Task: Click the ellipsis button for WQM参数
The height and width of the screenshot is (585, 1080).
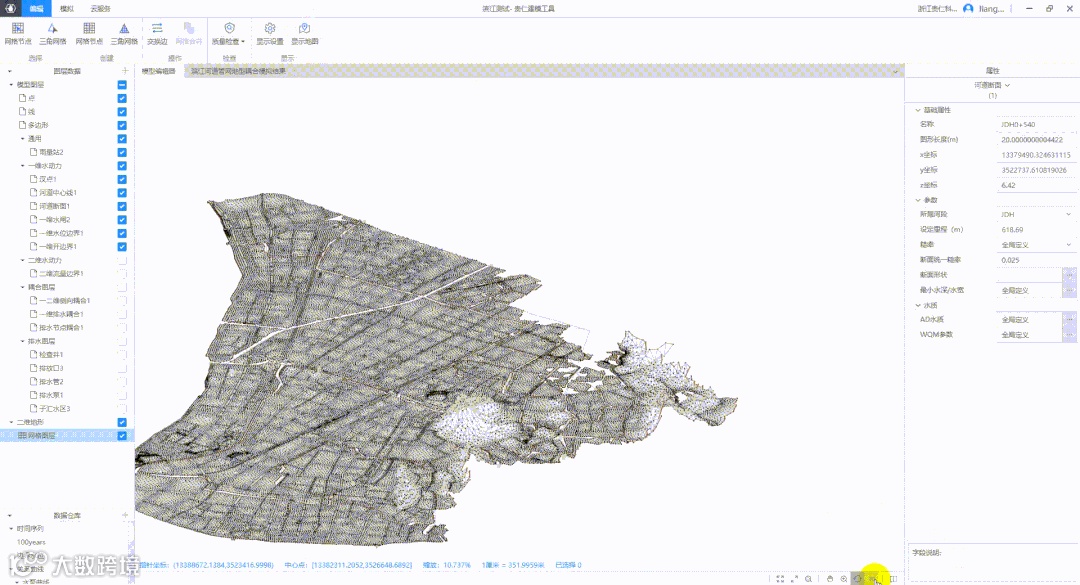Action: click(1069, 335)
